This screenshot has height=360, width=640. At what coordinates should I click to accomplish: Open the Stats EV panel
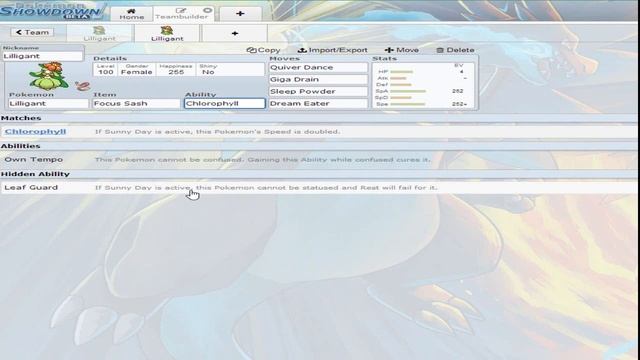point(423,85)
